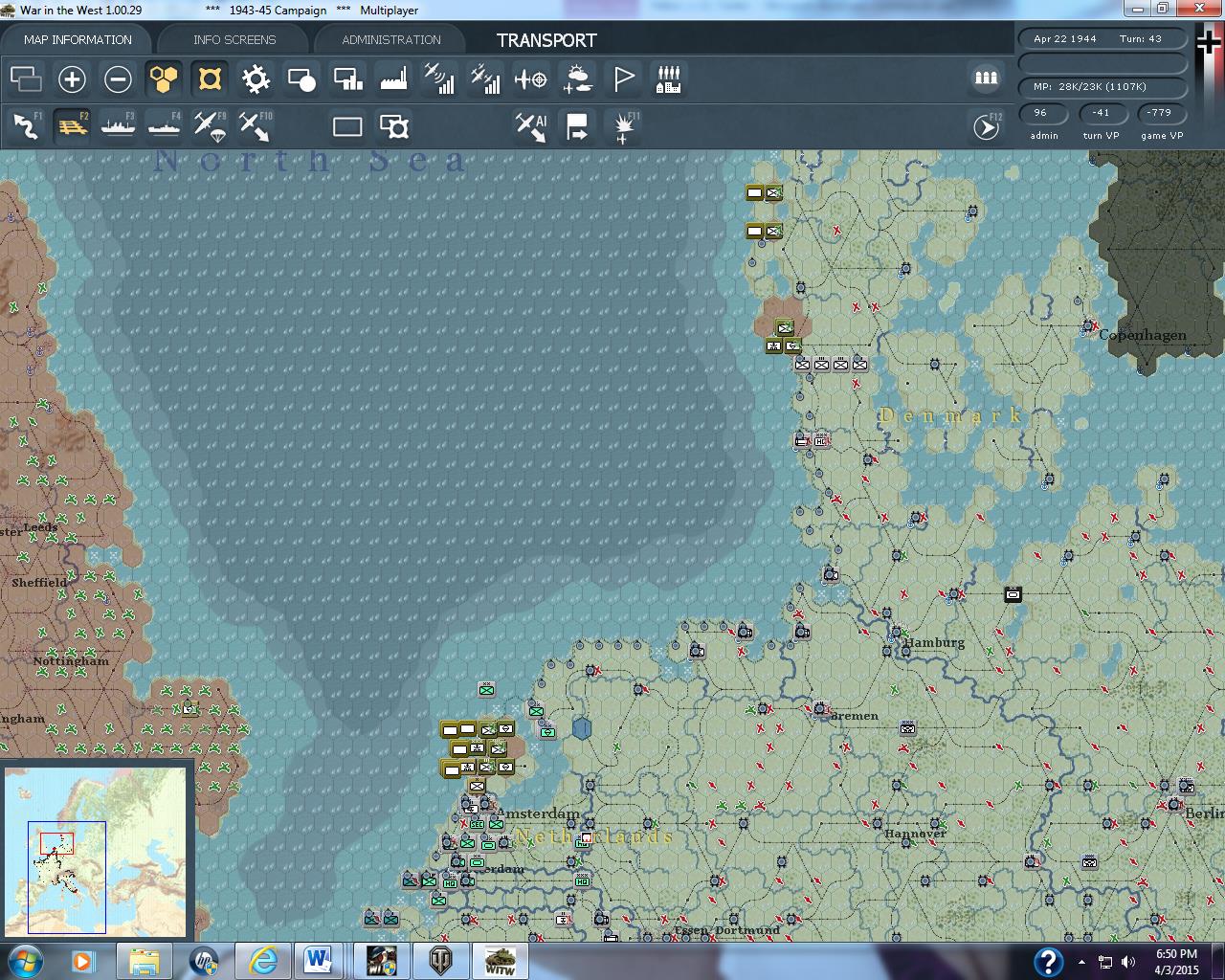Toggle the victory flag display icon

coord(623,78)
